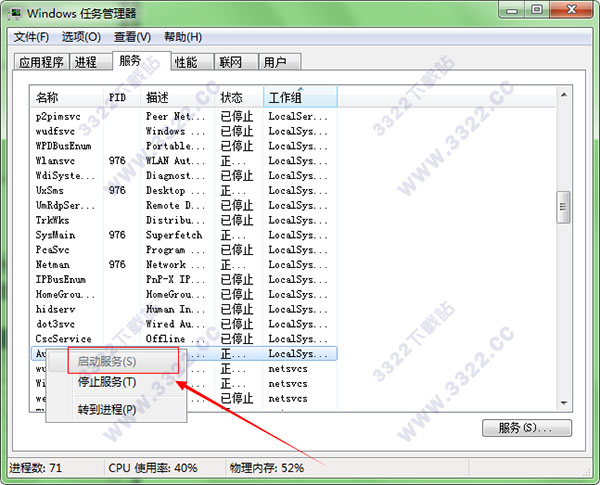Select the CscService service row
This screenshot has width=600, height=485.
[184, 339]
